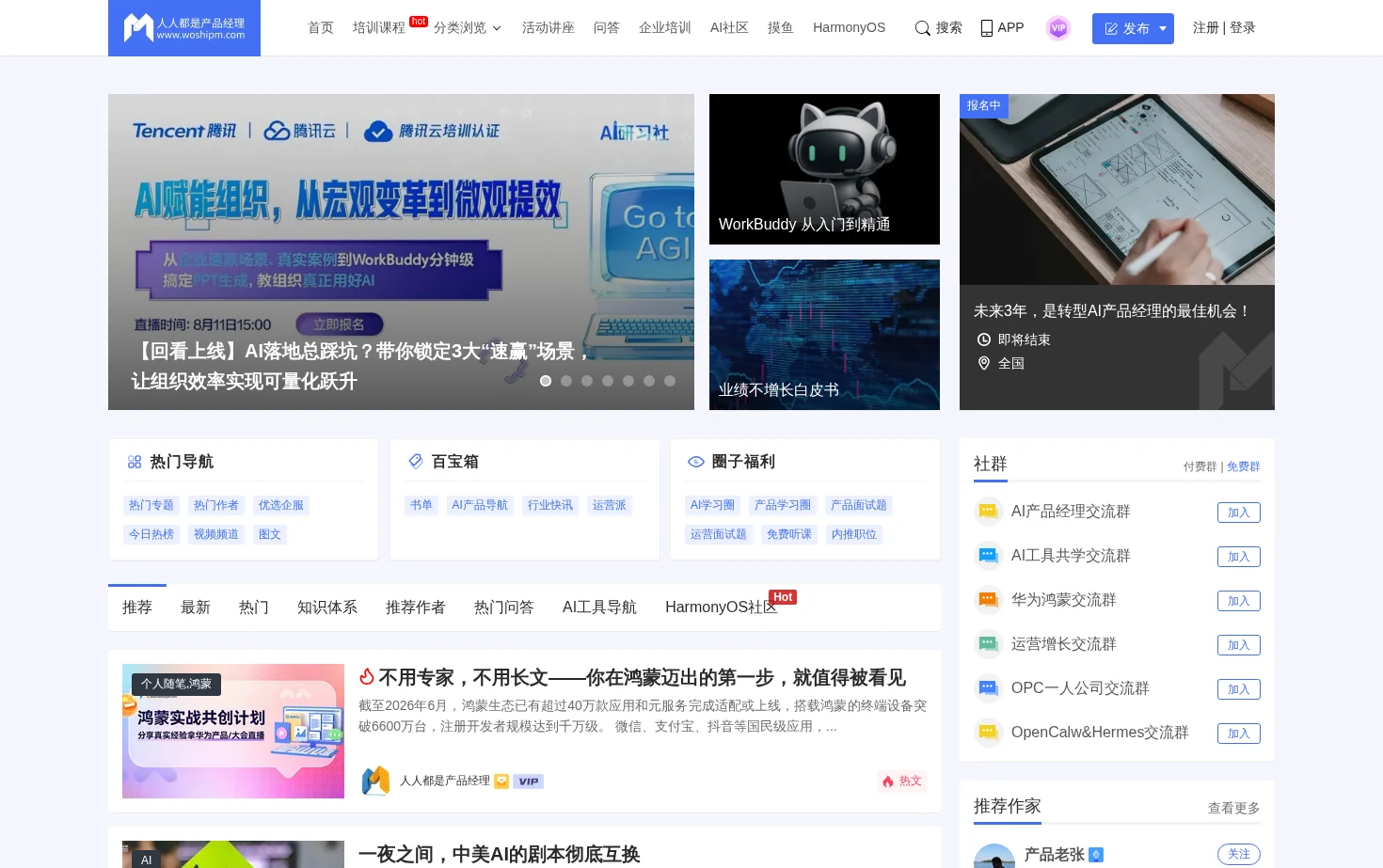Screen dimensions: 1383x868
Task: Click AI工具共学交流群 chat icon
Action: 988,556
